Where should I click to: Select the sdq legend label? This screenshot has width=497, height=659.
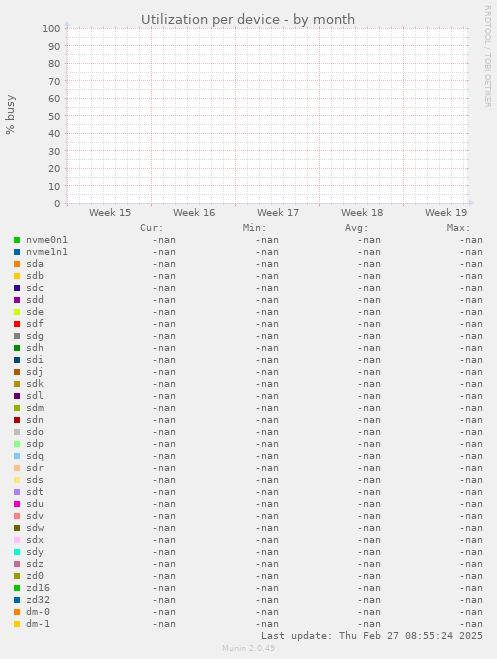click(35, 456)
